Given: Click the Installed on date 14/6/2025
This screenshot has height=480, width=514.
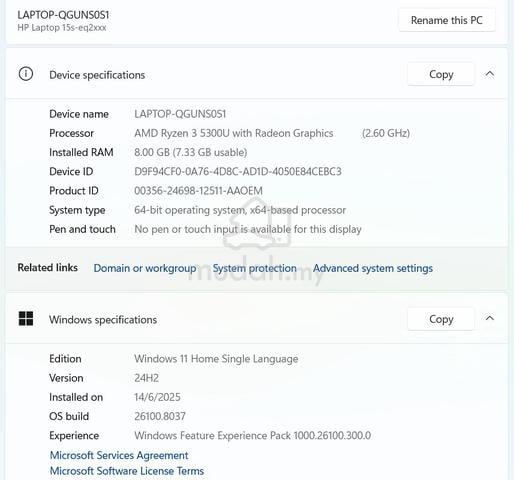Looking at the screenshot, I should pyautogui.click(x=157, y=397).
